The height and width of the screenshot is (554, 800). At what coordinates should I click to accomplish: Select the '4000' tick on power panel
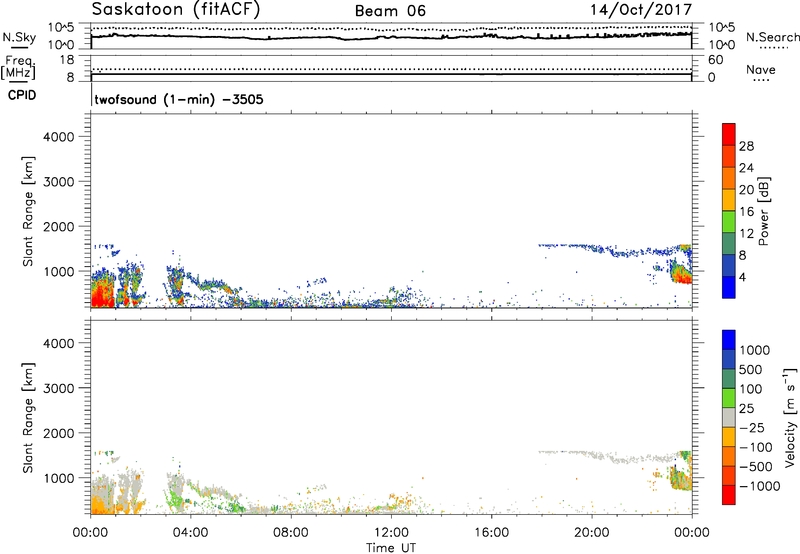(58, 137)
